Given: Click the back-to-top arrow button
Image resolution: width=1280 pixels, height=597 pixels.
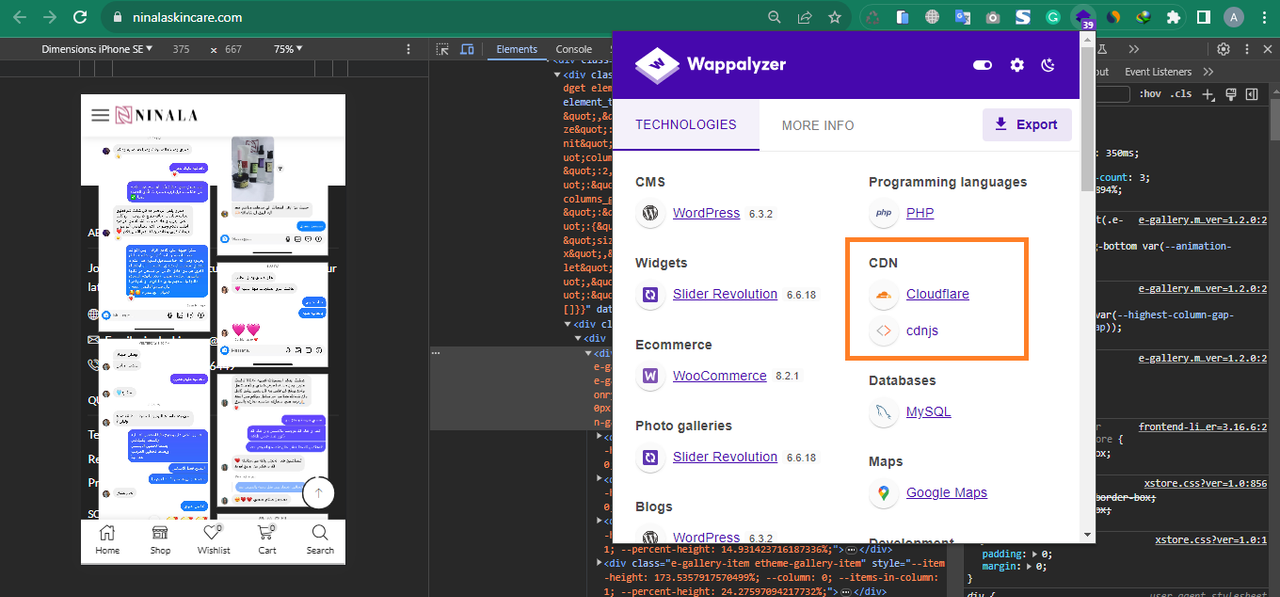Looking at the screenshot, I should [x=318, y=492].
